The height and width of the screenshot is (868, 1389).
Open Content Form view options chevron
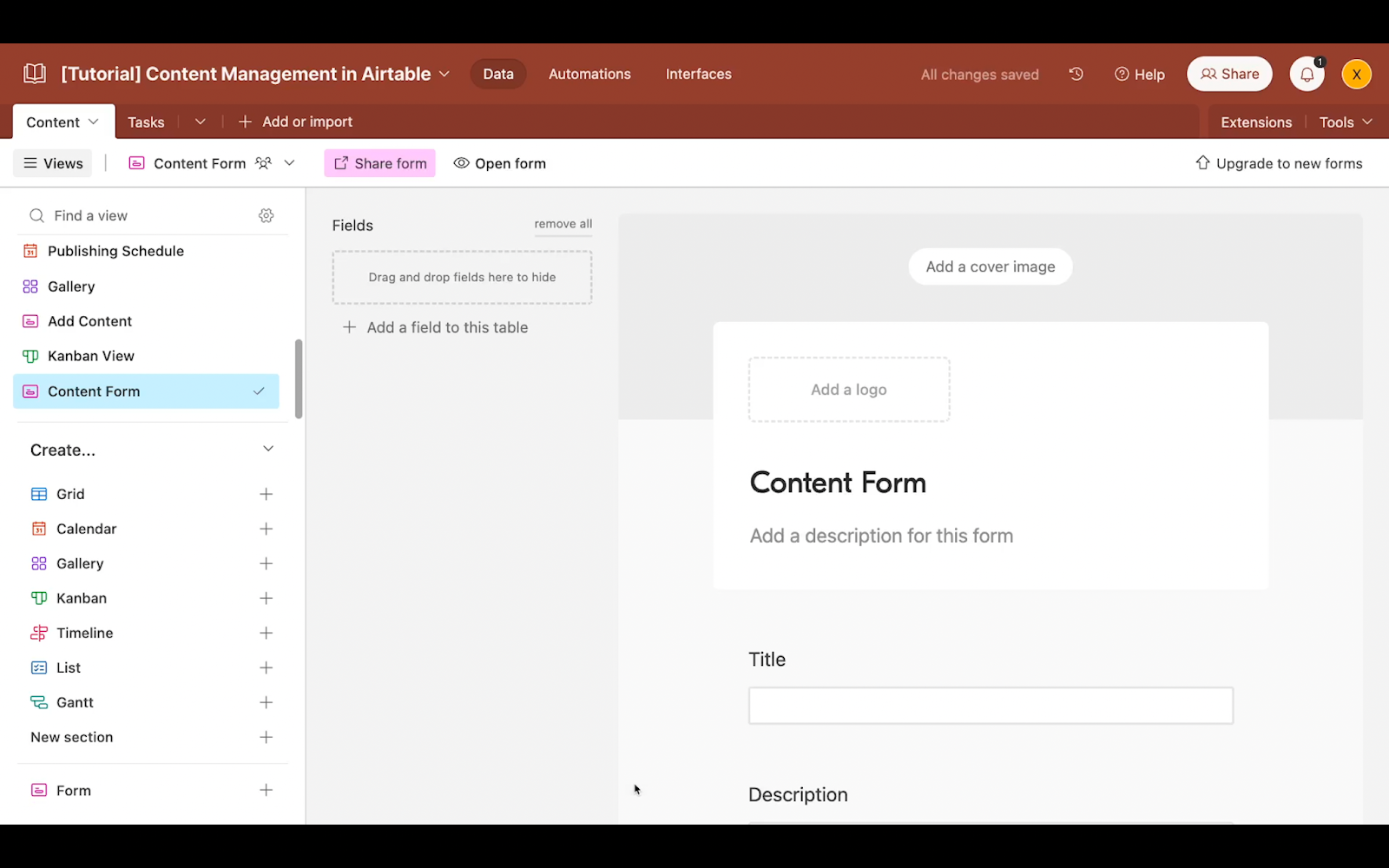click(x=290, y=163)
